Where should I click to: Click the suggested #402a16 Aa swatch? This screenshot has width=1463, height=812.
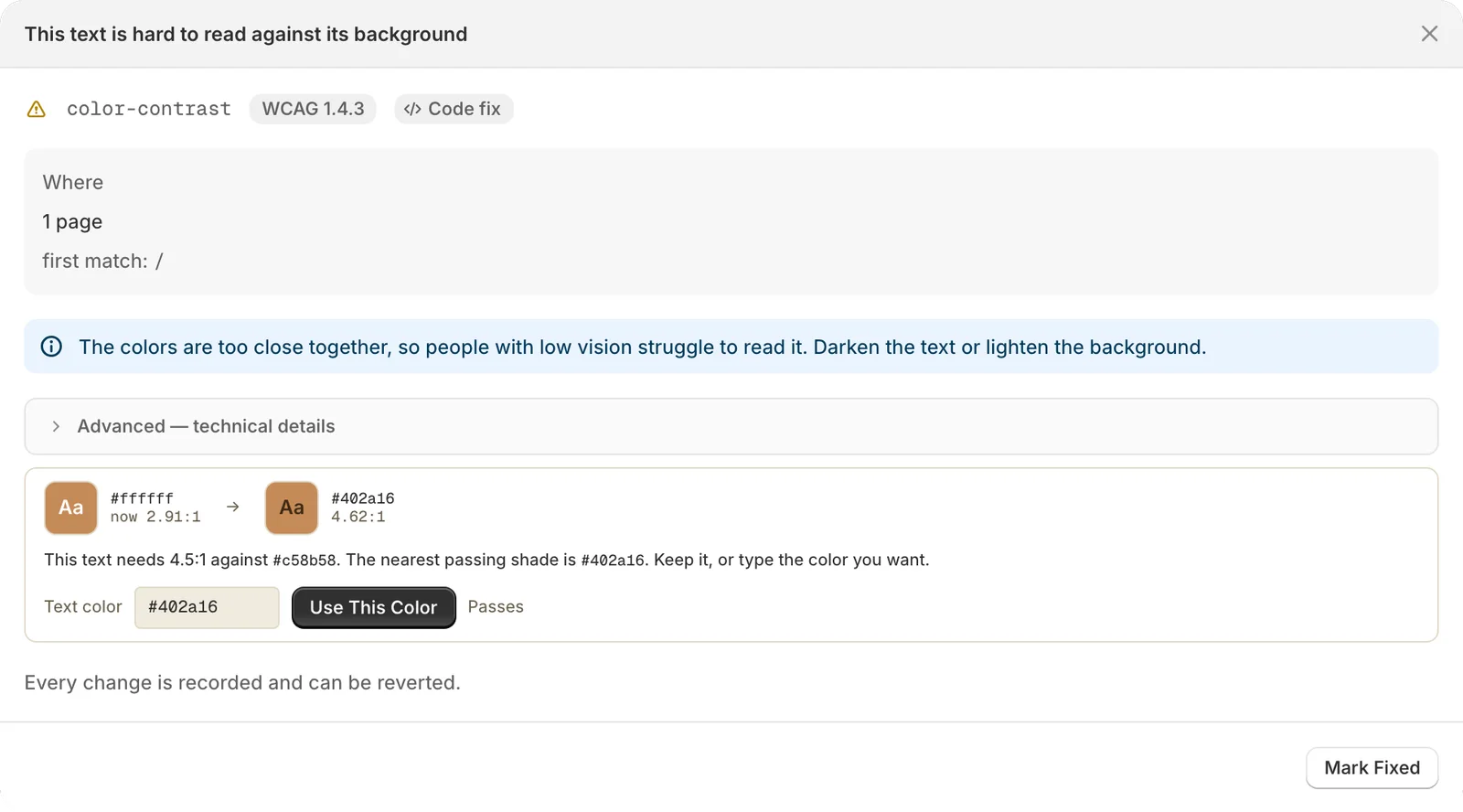292,507
